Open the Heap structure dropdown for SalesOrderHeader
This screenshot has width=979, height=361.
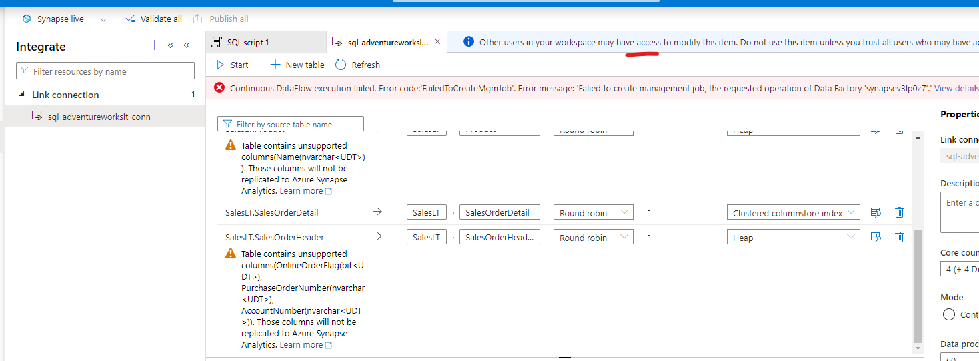click(x=794, y=237)
